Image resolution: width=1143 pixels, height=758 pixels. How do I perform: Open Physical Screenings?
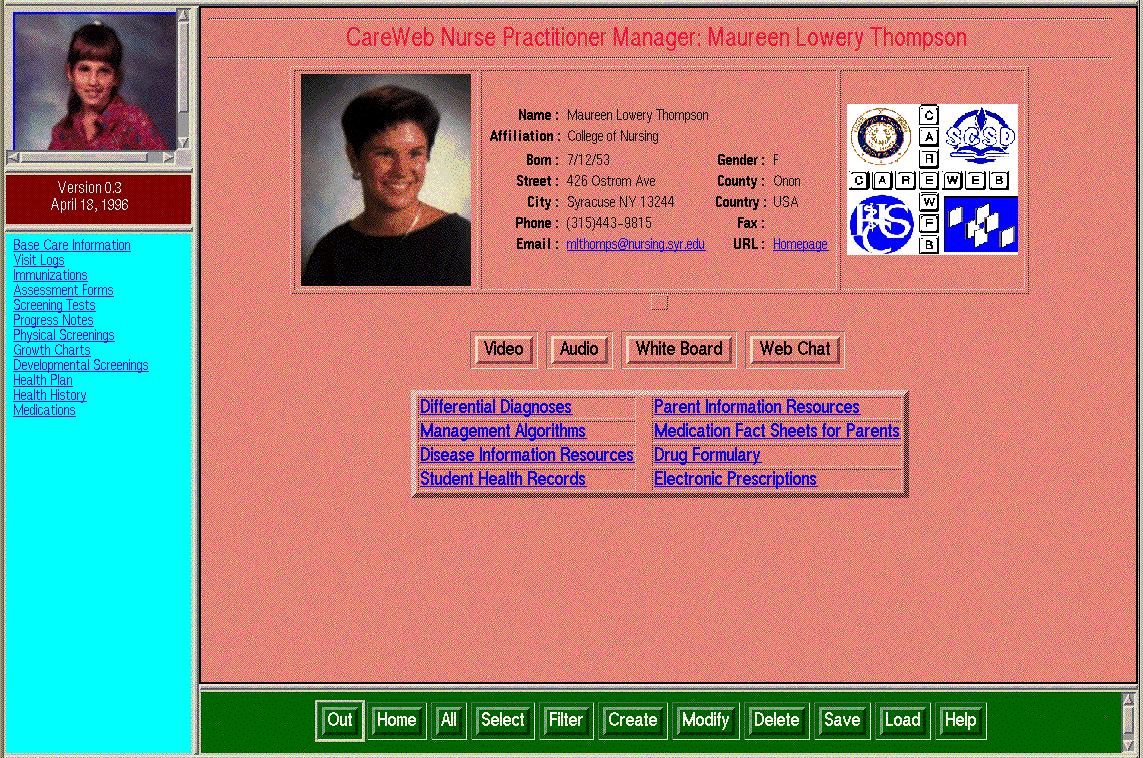coord(63,335)
